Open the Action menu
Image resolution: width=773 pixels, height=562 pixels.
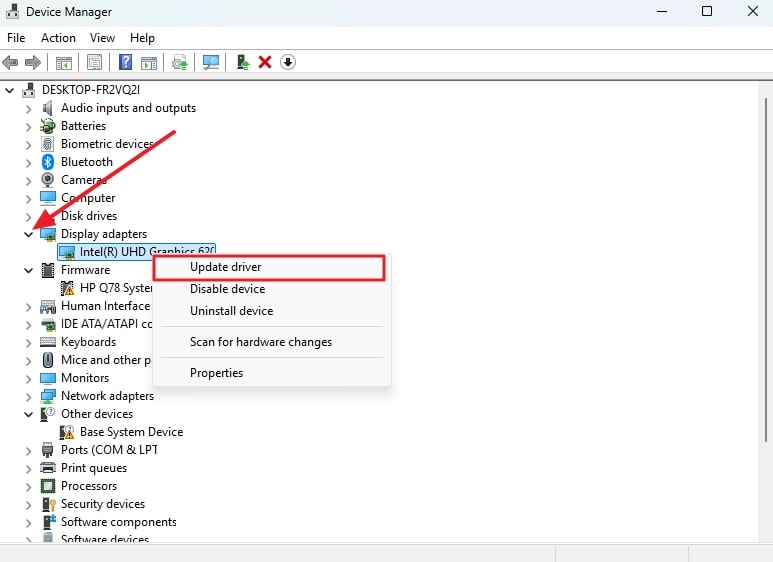58,38
